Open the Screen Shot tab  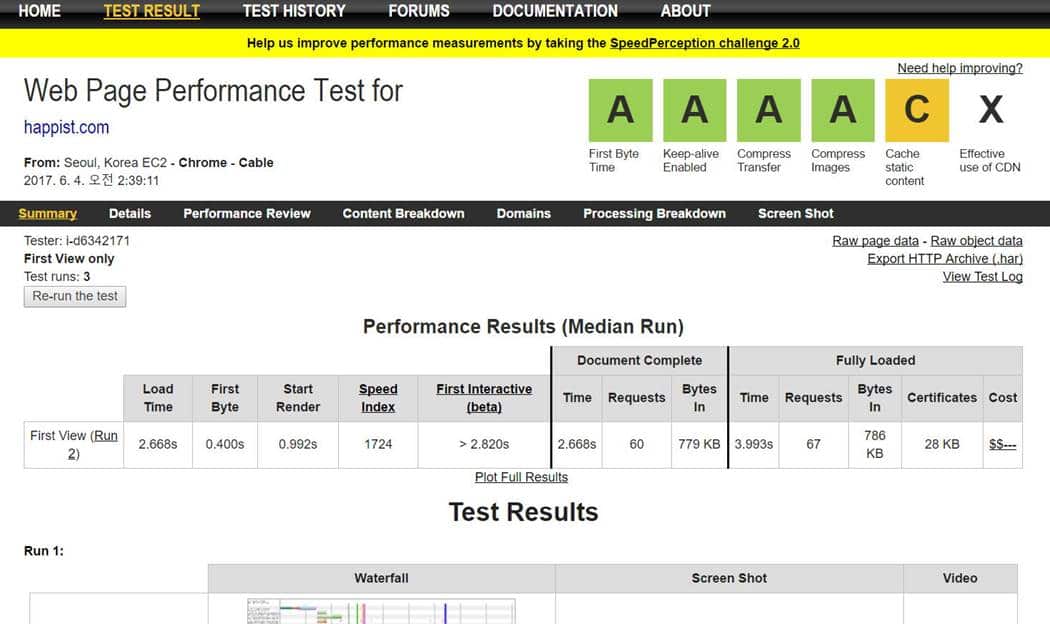(795, 213)
